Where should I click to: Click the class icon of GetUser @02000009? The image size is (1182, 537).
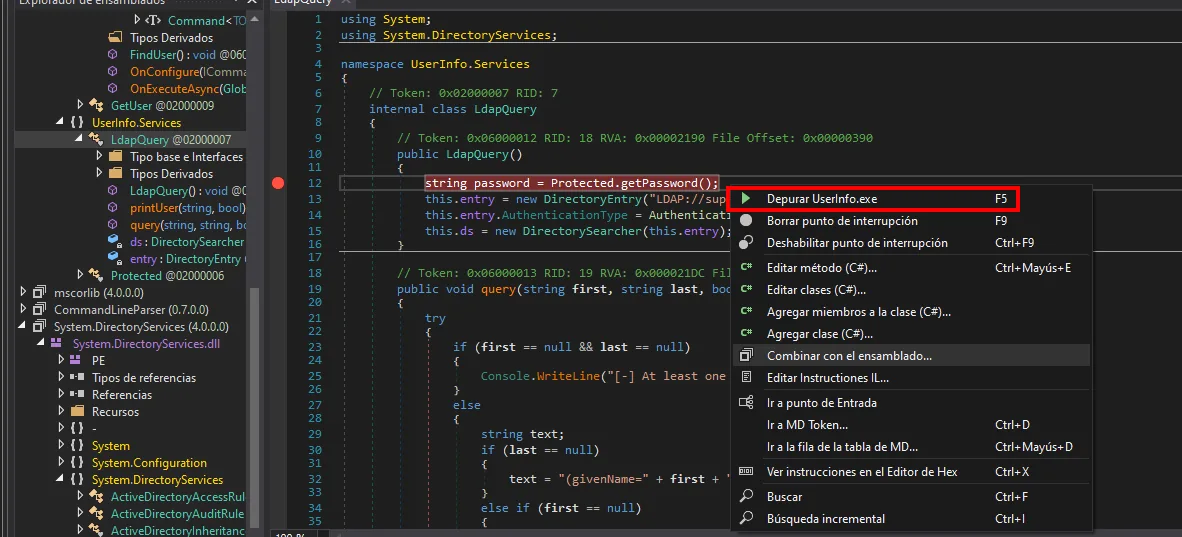(x=96, y=105)
